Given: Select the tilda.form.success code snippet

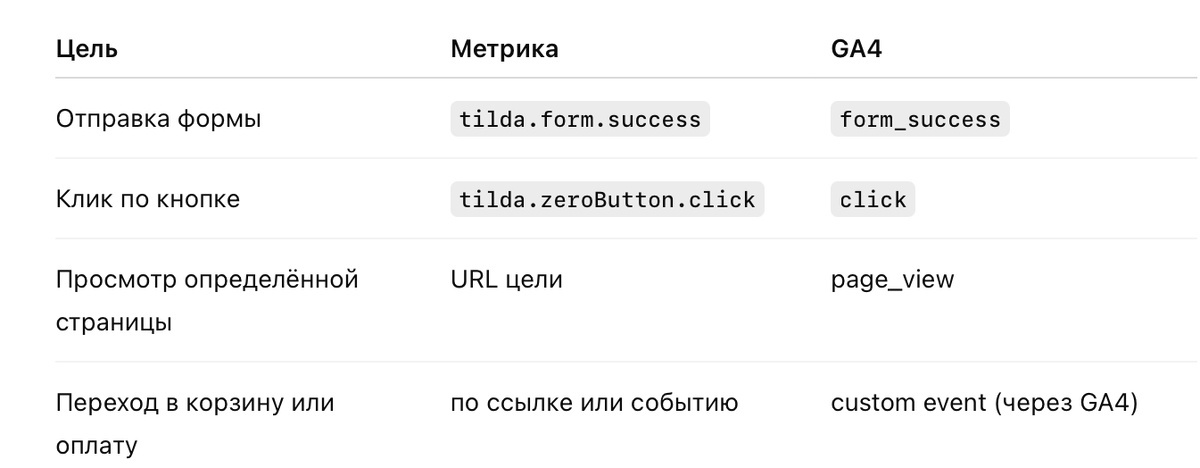Looking at the screenshot, I should point(580,120).
